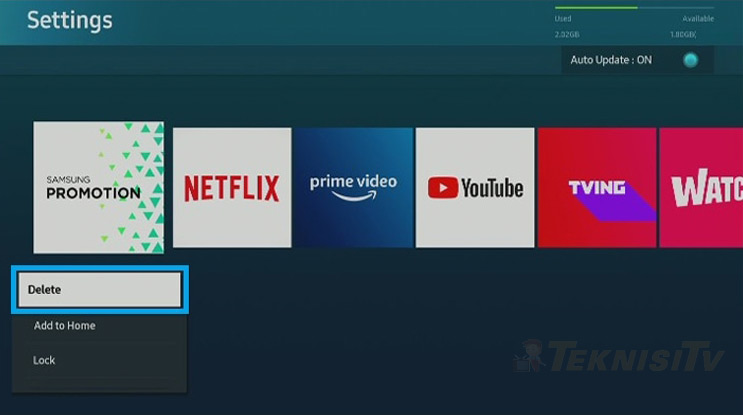Select the Samsung Promotion app tile
743x415 pixels.
coord(99,188)
